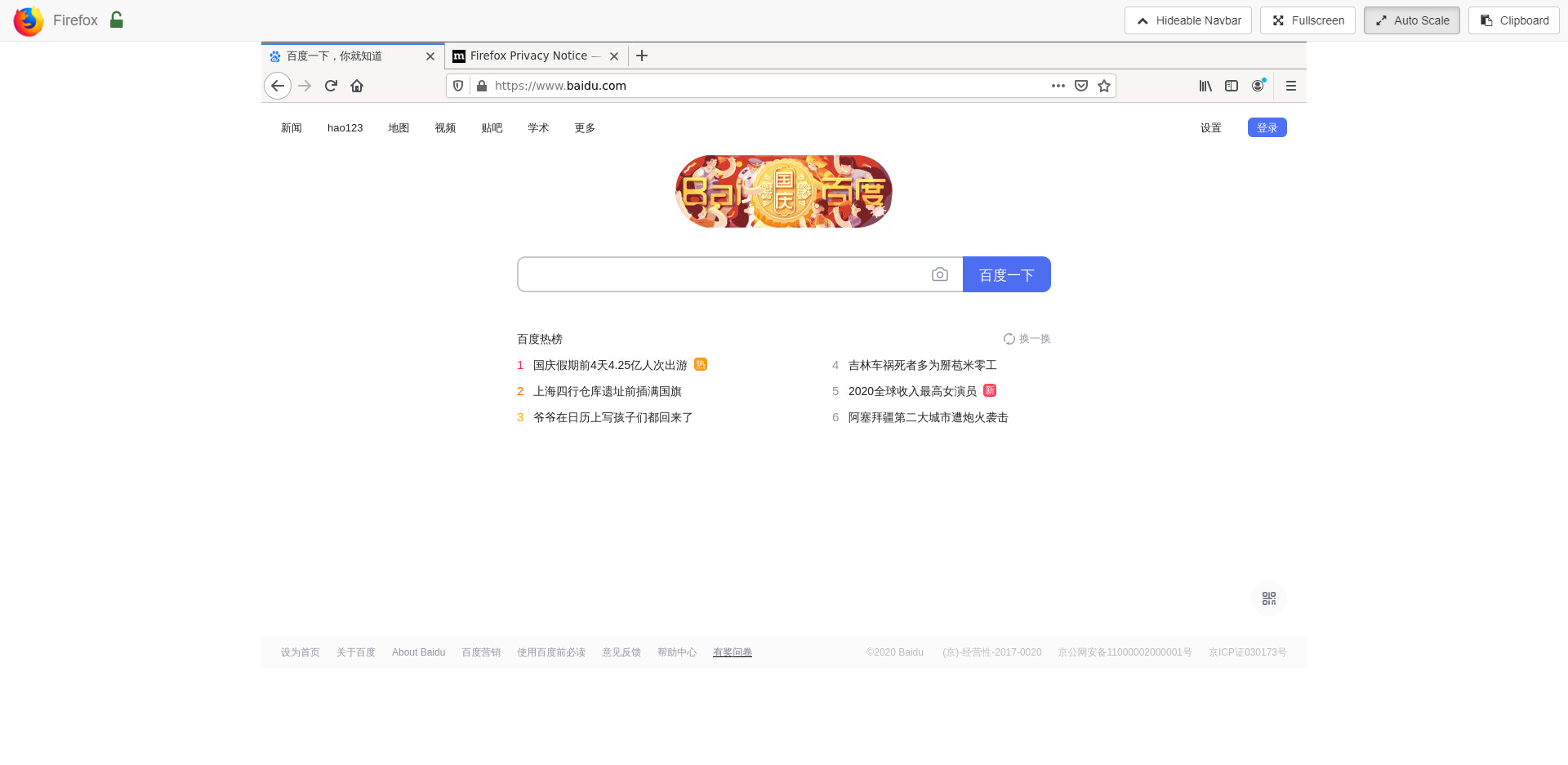The width and height of the screenshot is (1568, 765).
Task: Open the Clipboard panel
Action: [x=1514, y=20]
